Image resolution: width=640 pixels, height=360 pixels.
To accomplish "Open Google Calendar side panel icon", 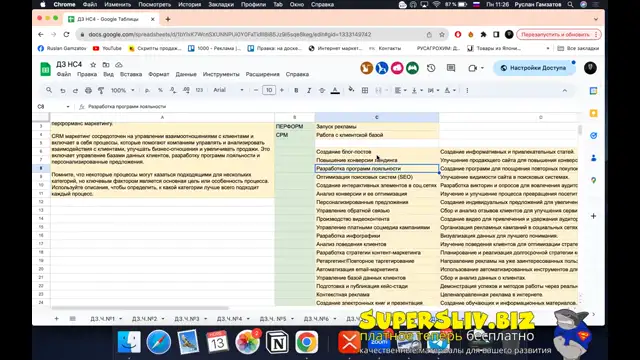I will [x=593, y=91].
